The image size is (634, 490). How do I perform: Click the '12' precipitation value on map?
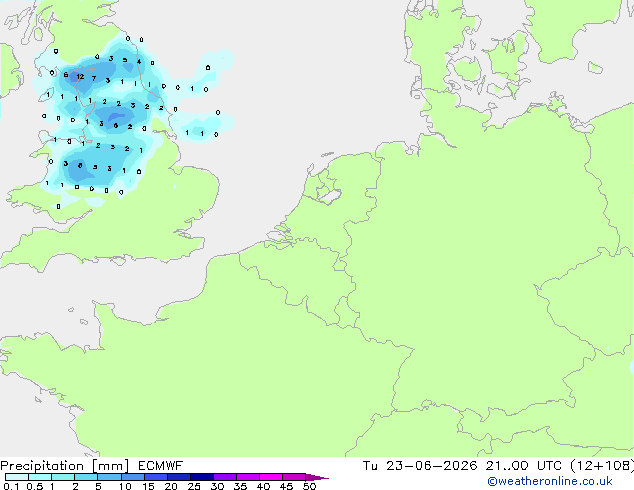pyautogui.click(x=80, y=76)
